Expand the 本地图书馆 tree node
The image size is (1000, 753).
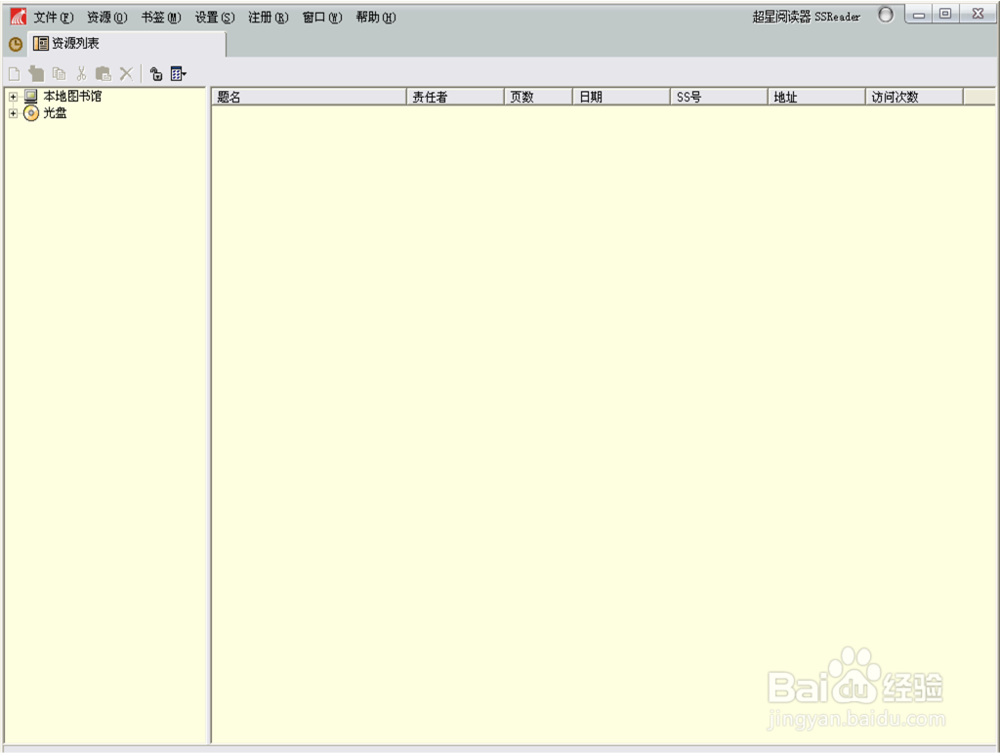coord(11,96)
